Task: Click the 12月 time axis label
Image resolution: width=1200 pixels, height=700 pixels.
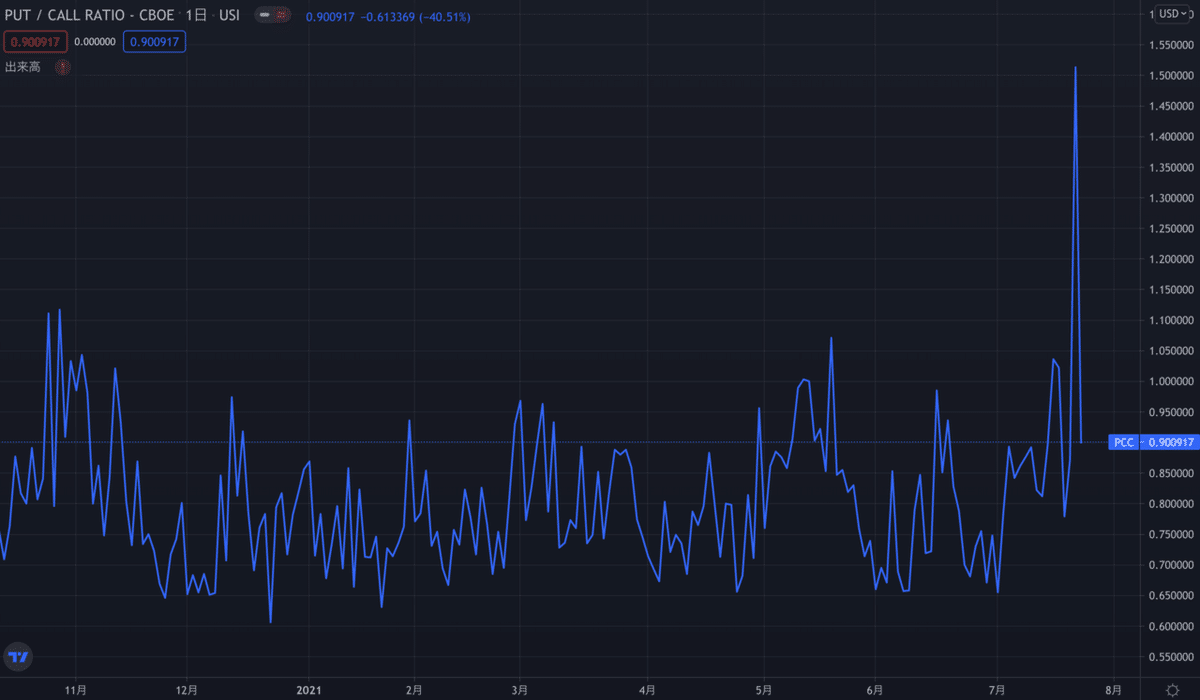Action: coord(187,690)
